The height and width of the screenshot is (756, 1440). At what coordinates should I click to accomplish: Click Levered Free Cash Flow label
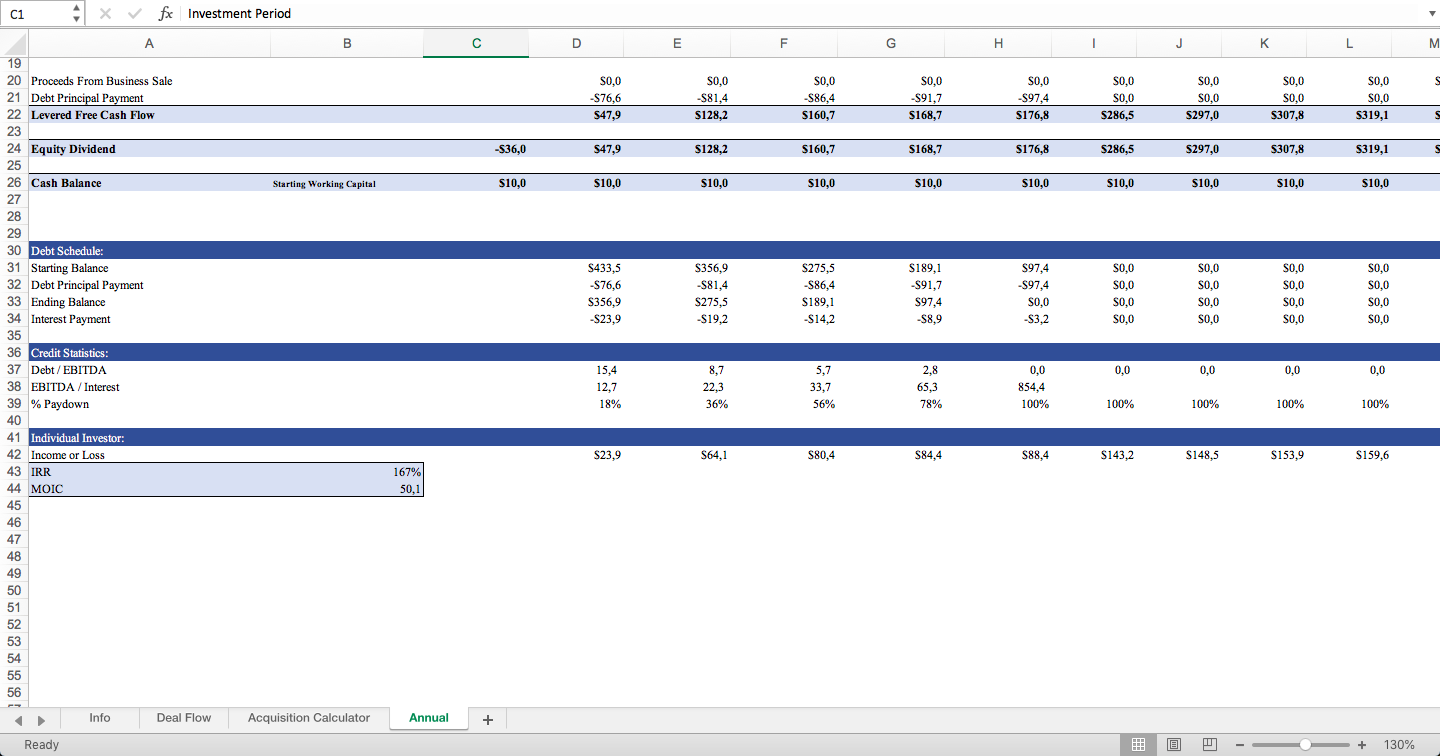[x=93, y=115]
